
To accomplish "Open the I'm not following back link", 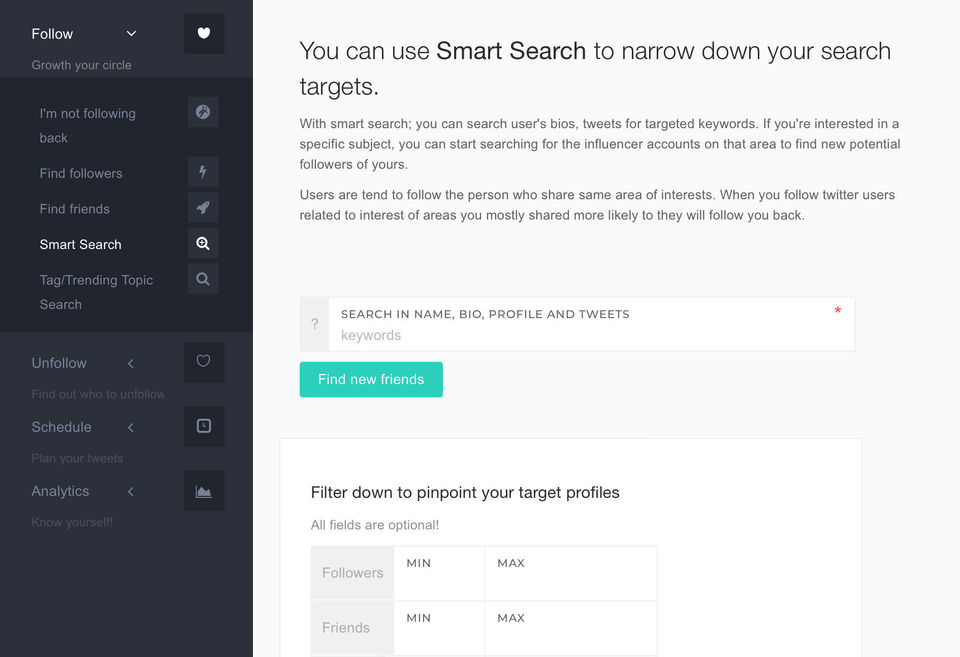I will pyautogui.click(x=87, y=125).
